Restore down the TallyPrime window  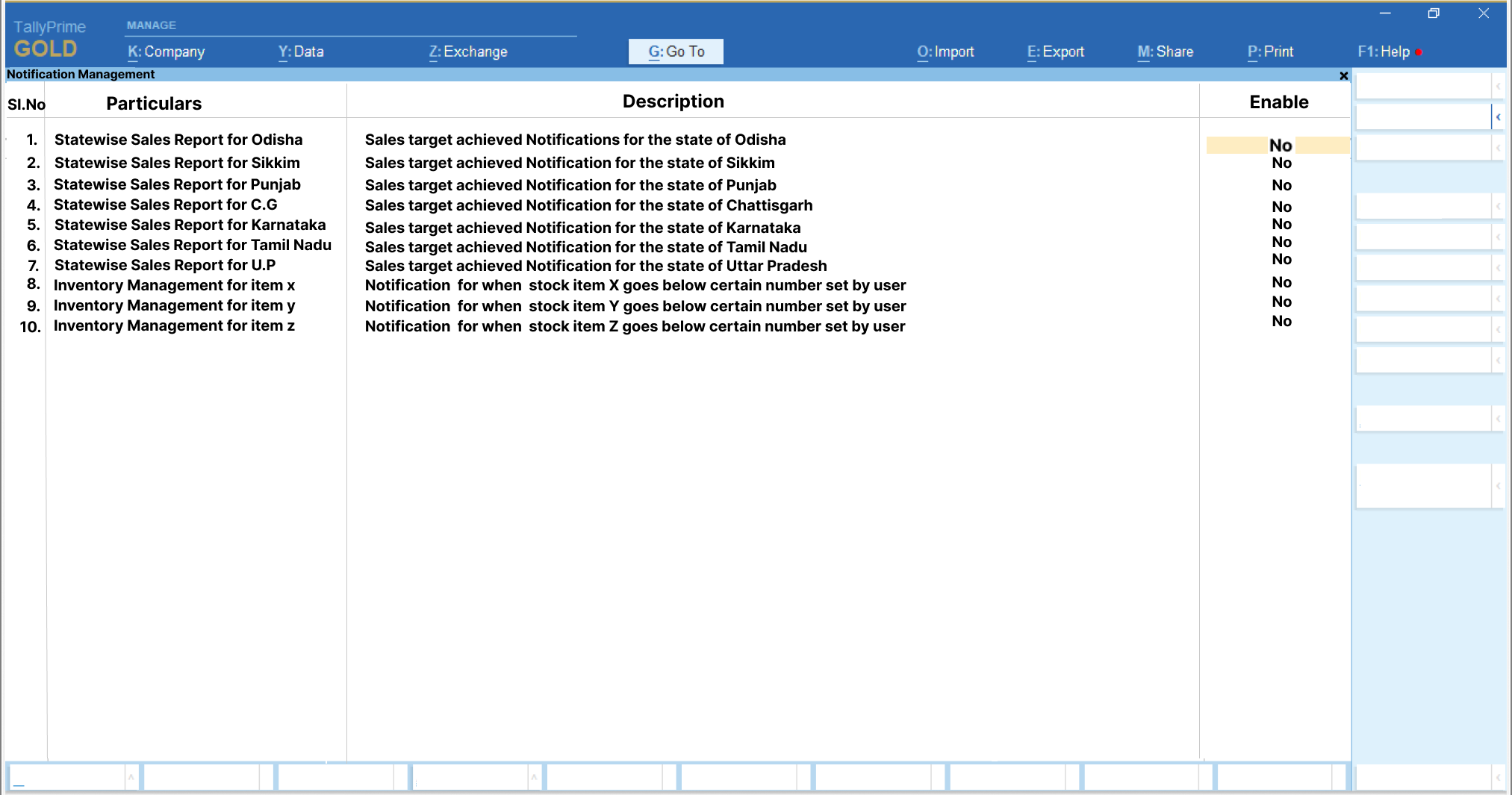coord(1433,13)
